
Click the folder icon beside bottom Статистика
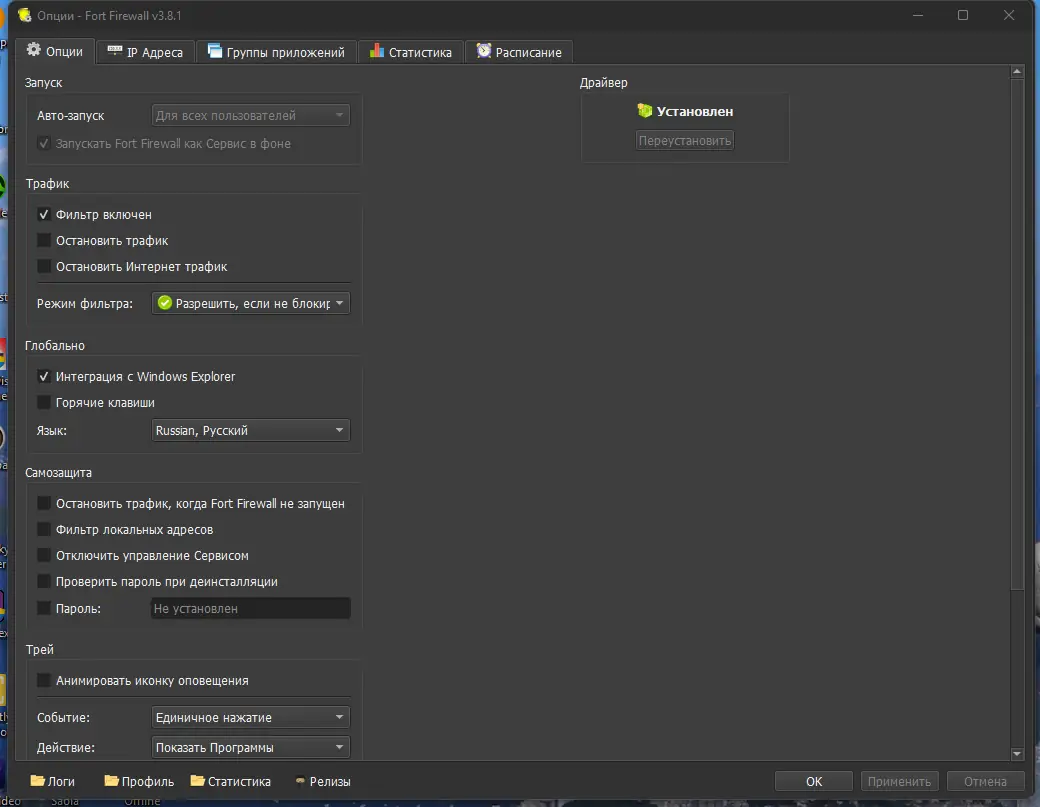(x=198, y=780)
